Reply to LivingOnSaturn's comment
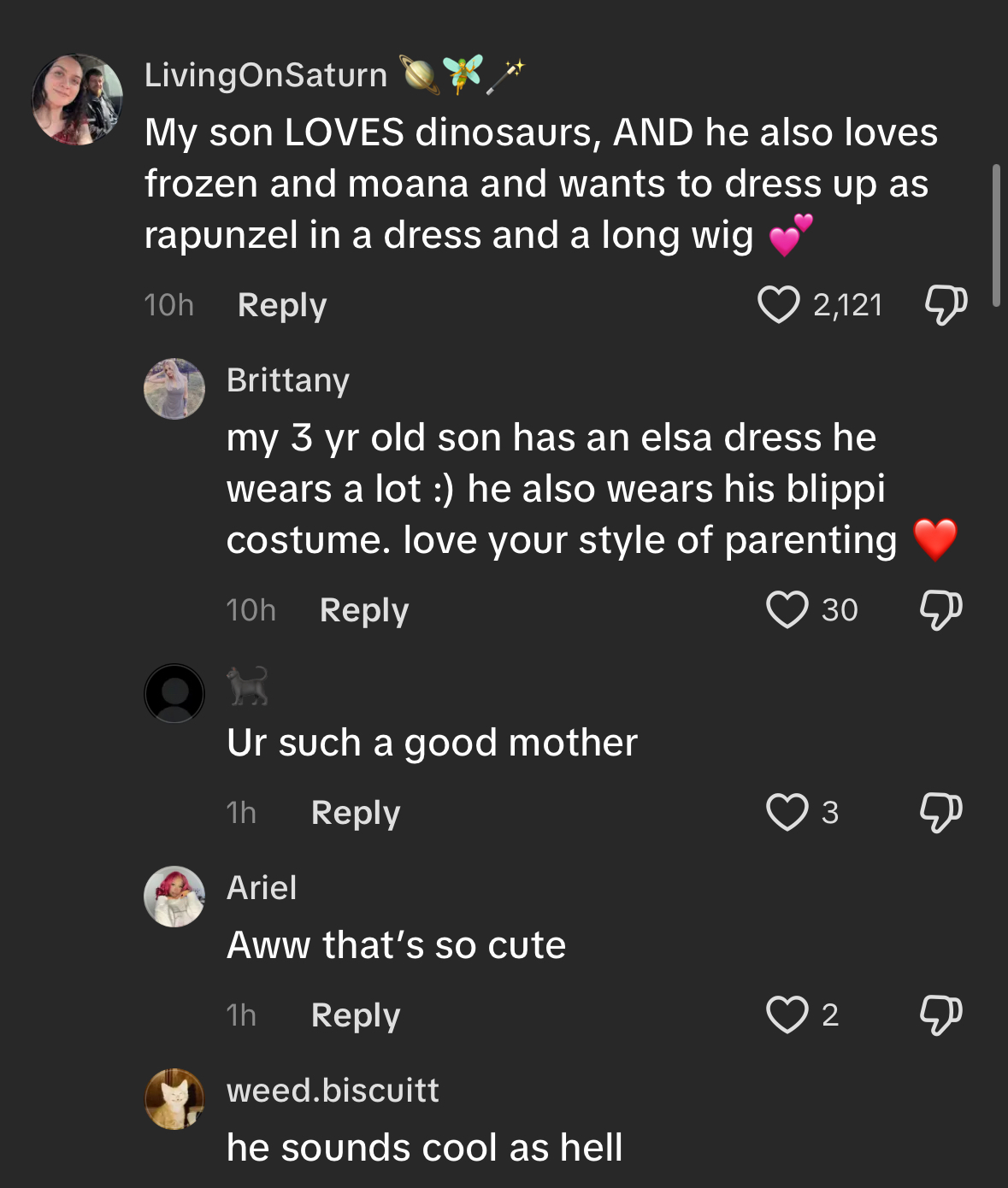This screenshot has height=1188, width=1008. point(282,305)
